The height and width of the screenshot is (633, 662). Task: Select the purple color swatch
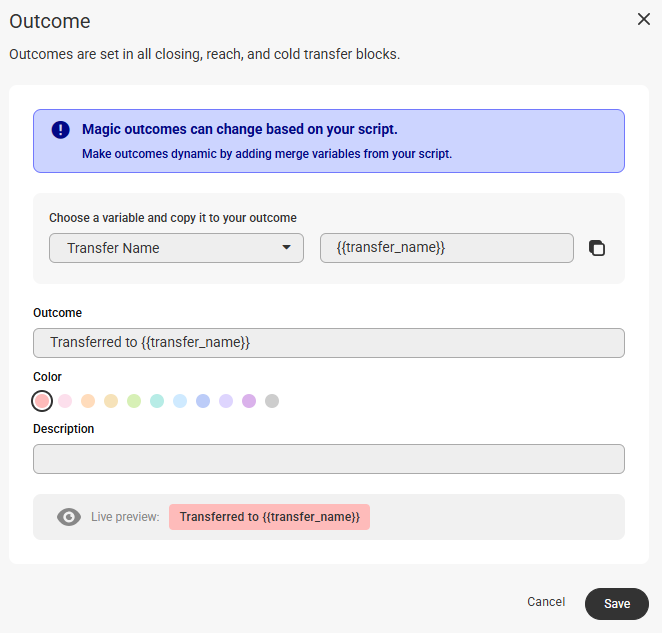(249, 401)
